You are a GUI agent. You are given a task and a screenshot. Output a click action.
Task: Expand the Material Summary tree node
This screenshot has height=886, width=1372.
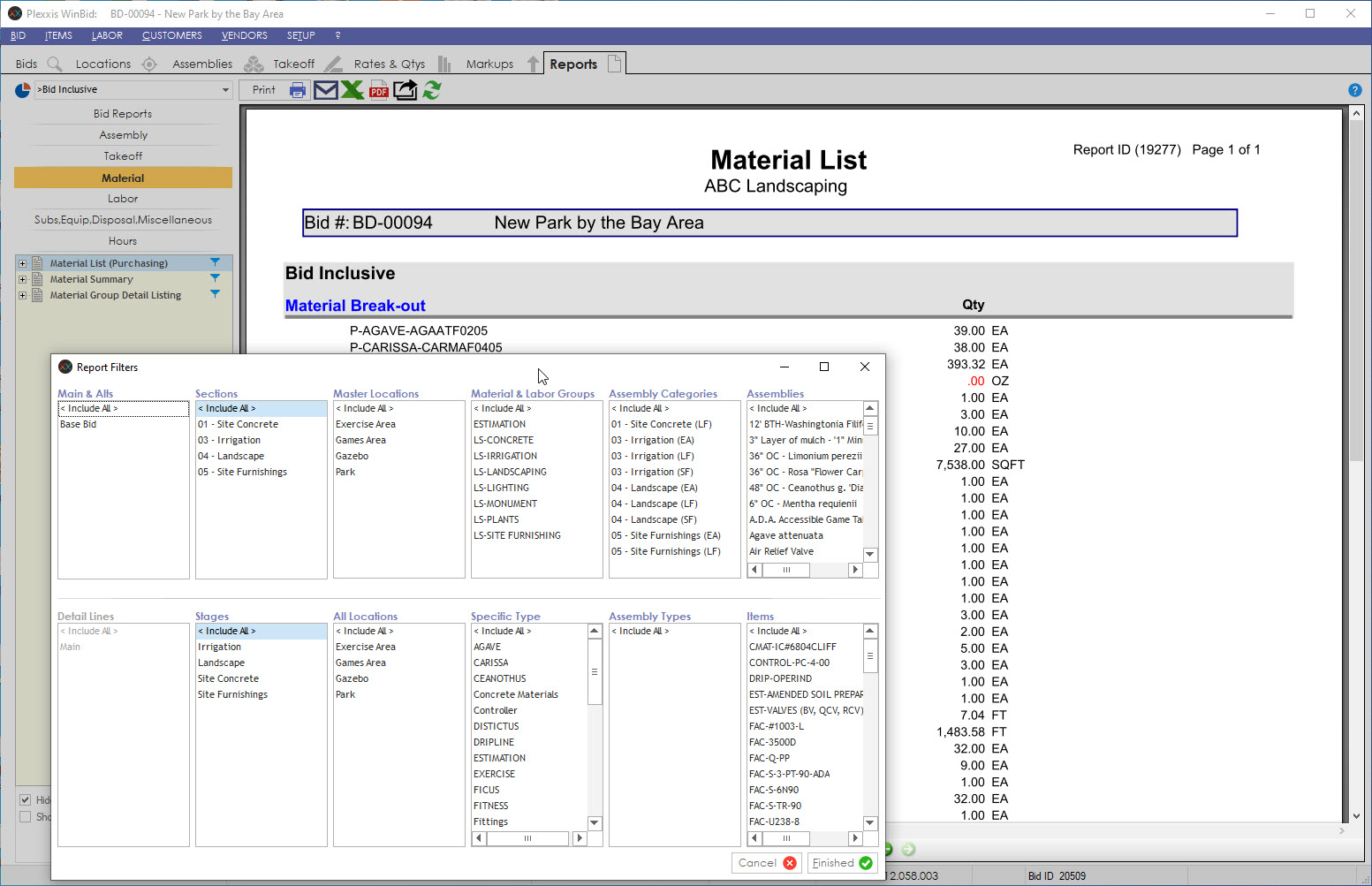pyautogui.click(x=22, y=279)
